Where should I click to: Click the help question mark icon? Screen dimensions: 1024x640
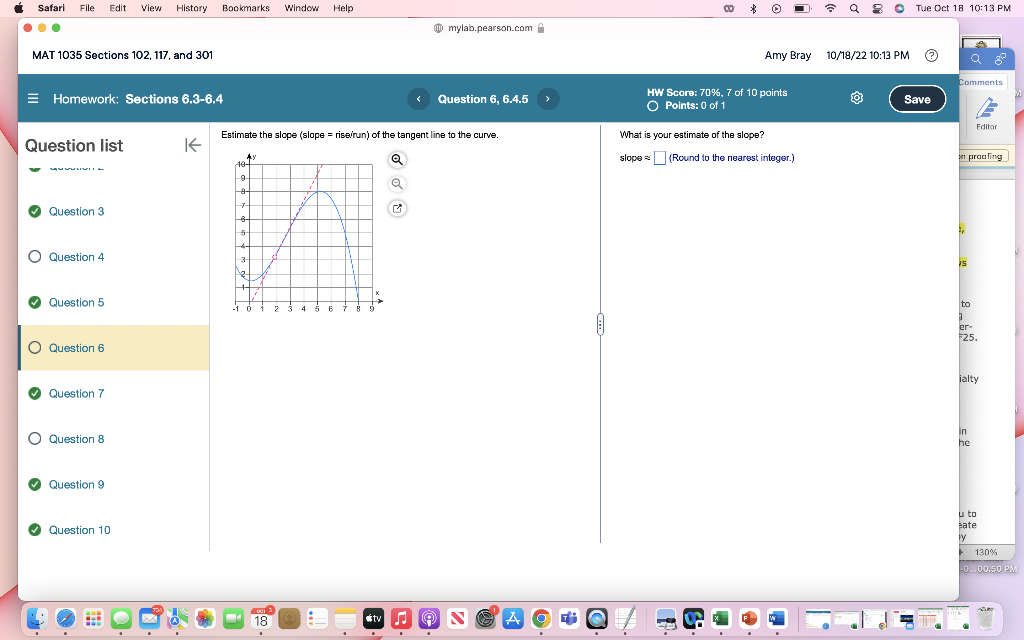tap(931, 55)
